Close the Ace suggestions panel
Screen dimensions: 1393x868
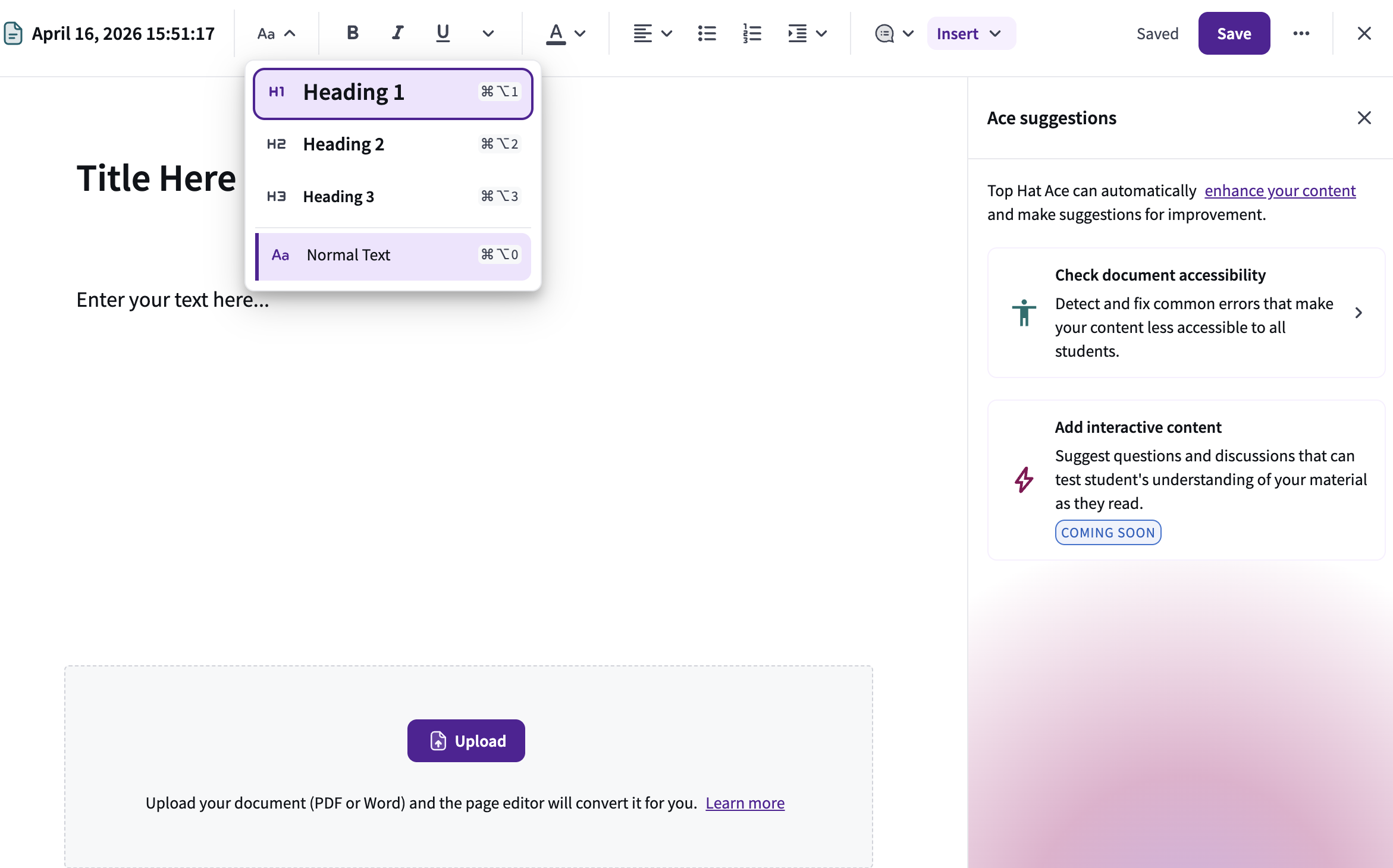1364,118
